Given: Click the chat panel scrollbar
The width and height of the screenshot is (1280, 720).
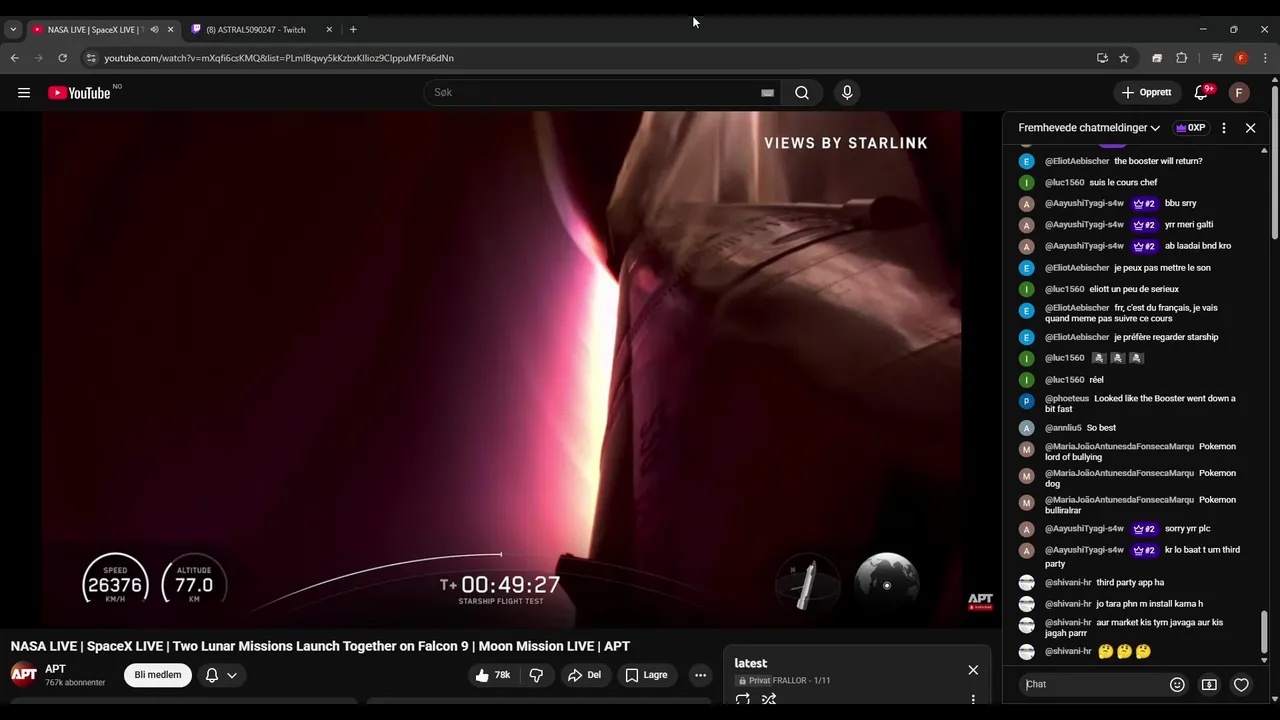Looking at the screenshot, I should [x=1265, y=632].
